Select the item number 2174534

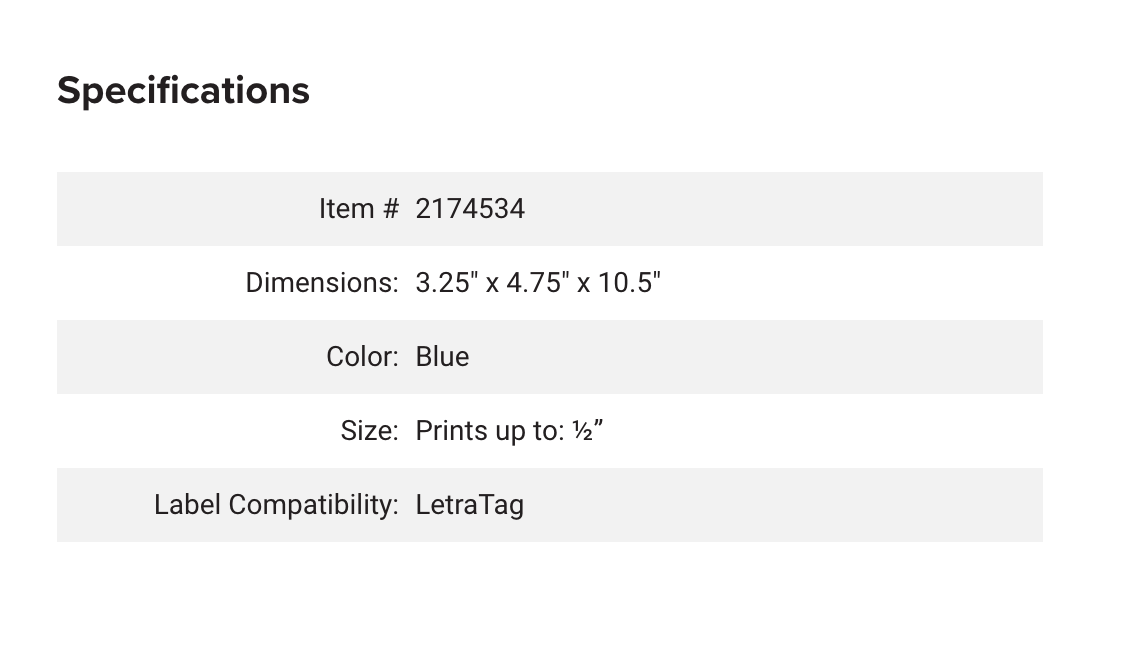click(470, 209)
